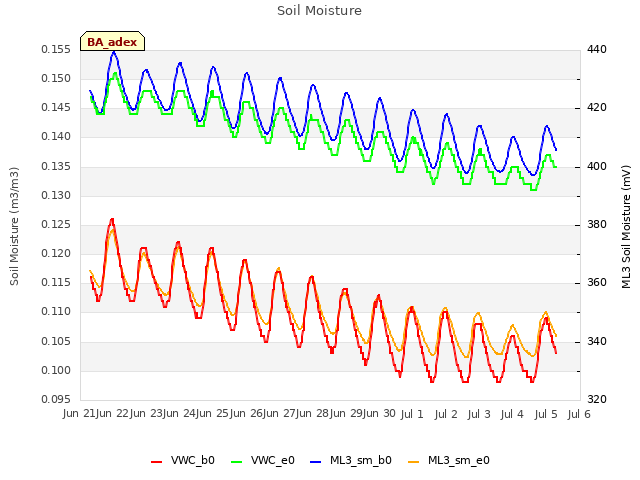Screen dimensions: 640x480
Task: Click the Soil Moisture chart title
Action: (x=319, y=11)
